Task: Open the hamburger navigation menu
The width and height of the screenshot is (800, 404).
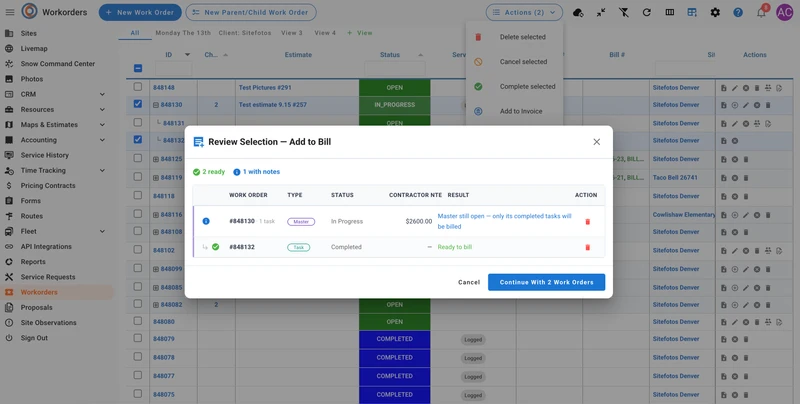Action: click(x=10, y=12)
